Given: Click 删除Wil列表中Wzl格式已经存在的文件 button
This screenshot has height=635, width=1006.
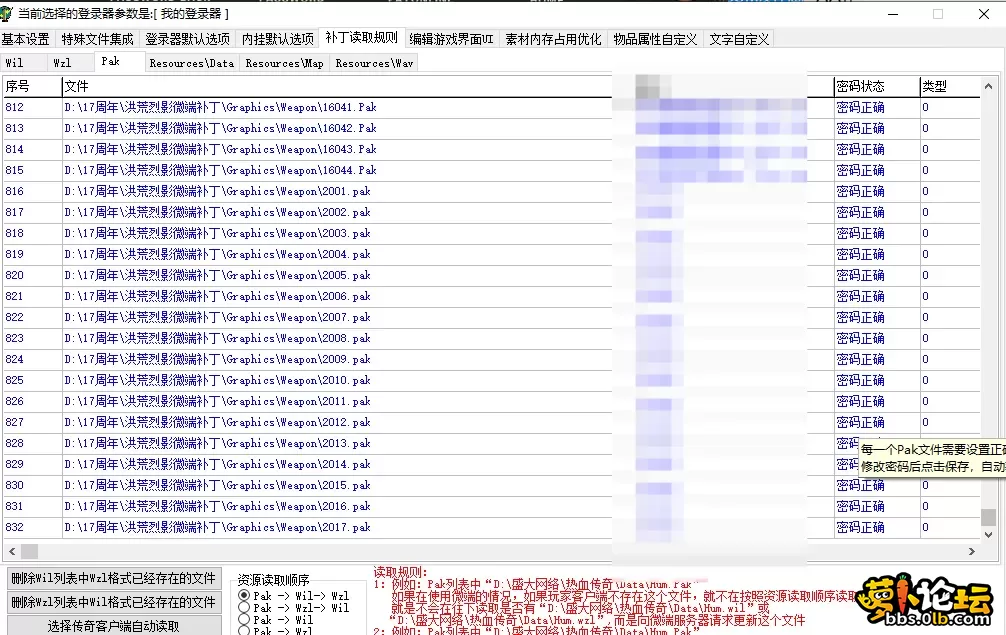Looking at the screenshot, I should [114, 579].
